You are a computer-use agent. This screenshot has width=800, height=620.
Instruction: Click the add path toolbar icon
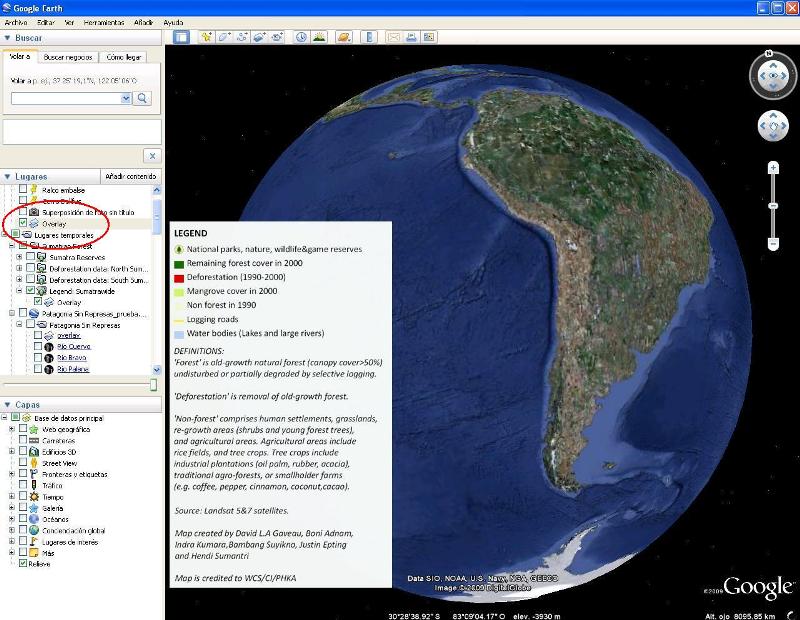(241, 37)
